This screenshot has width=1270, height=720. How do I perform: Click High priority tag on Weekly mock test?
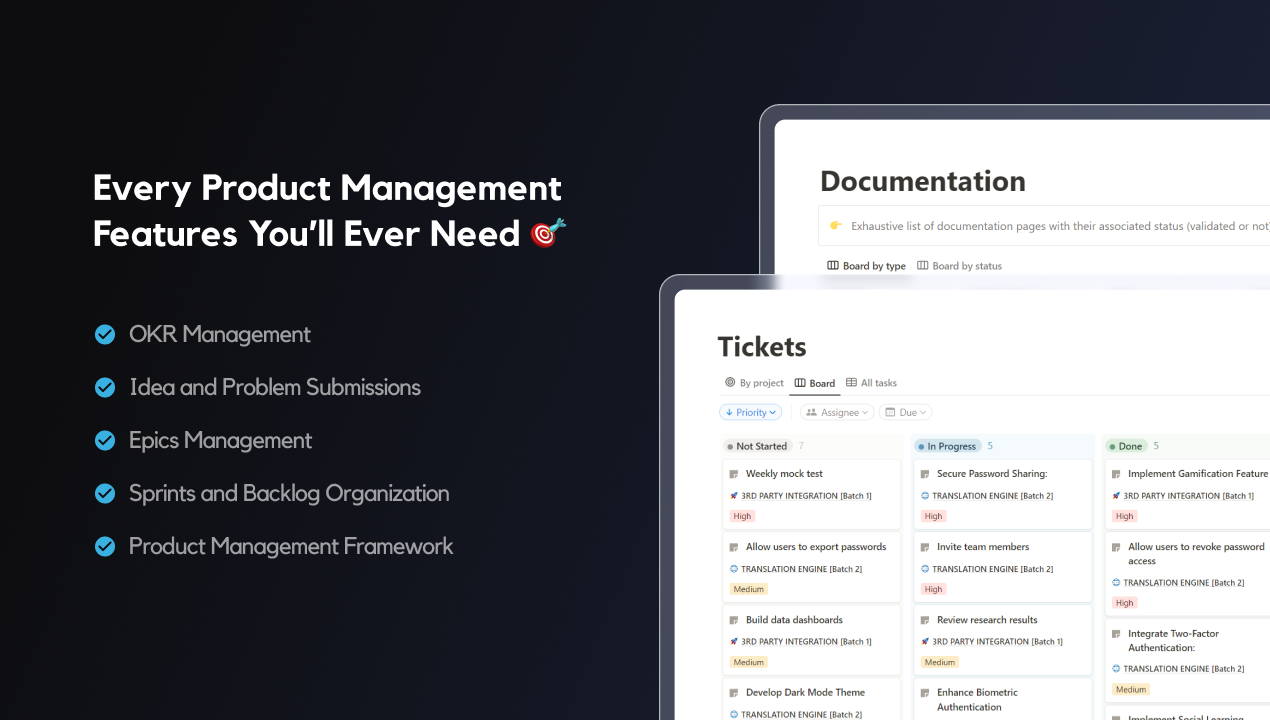tap(742, 516)
